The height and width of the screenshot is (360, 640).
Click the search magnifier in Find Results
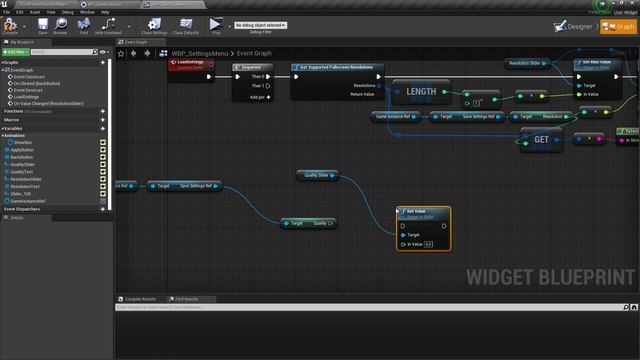click(x=626, y=307)
